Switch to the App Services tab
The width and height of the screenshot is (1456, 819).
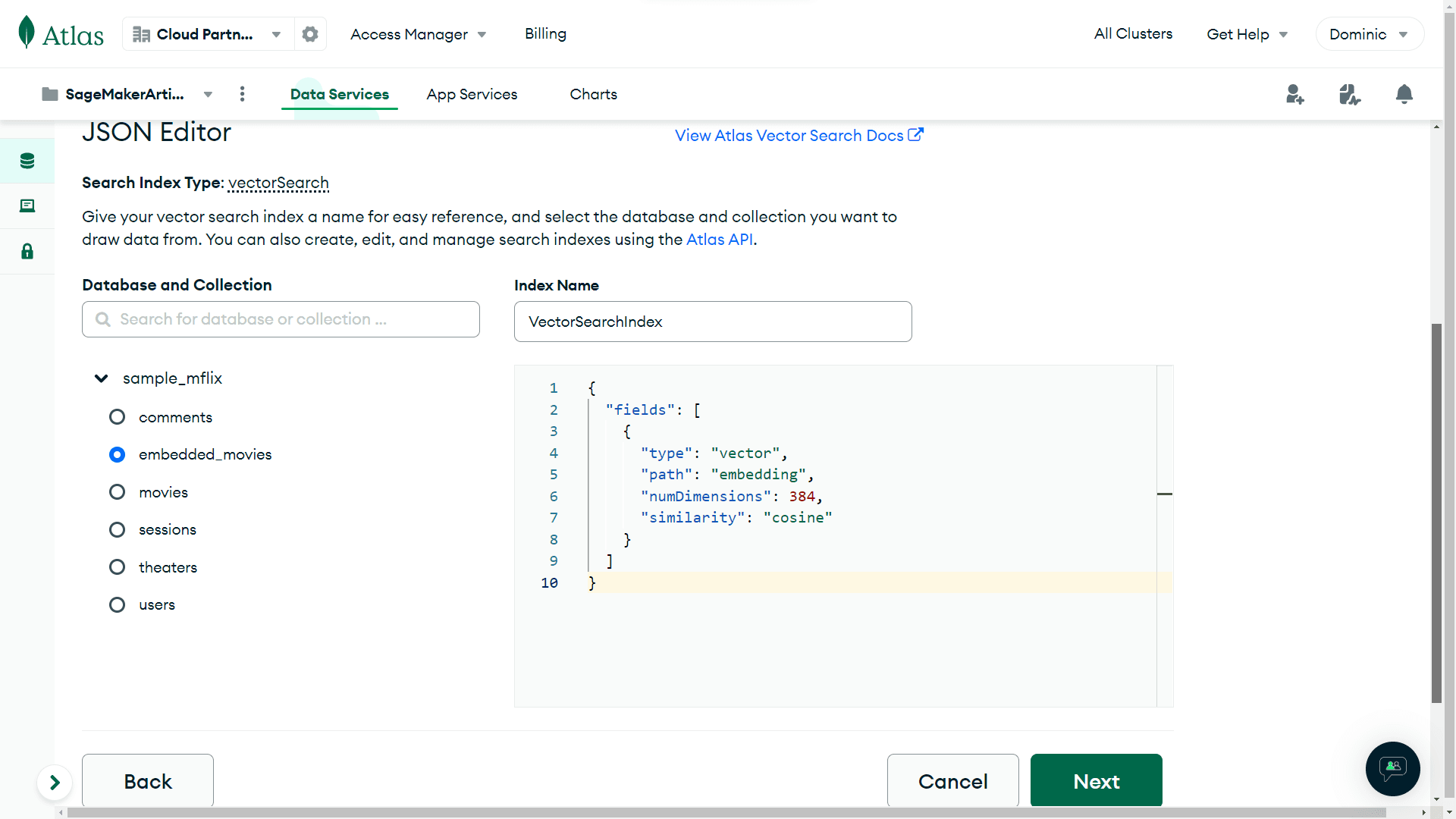tap(471, 94)
